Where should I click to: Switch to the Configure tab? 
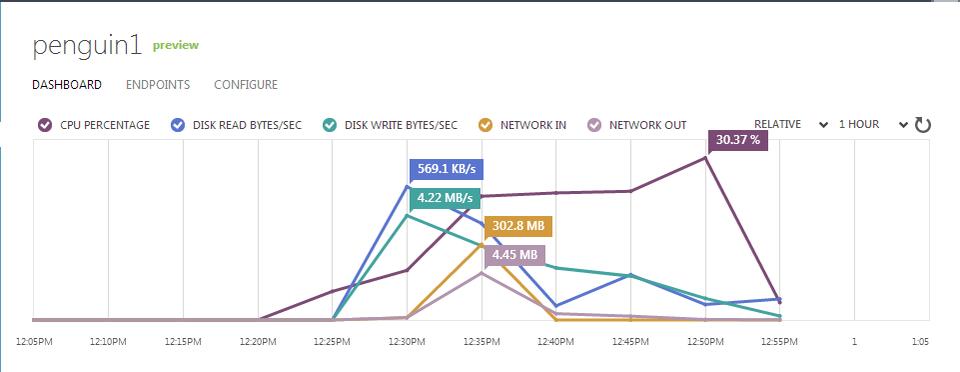pos(246,84)
